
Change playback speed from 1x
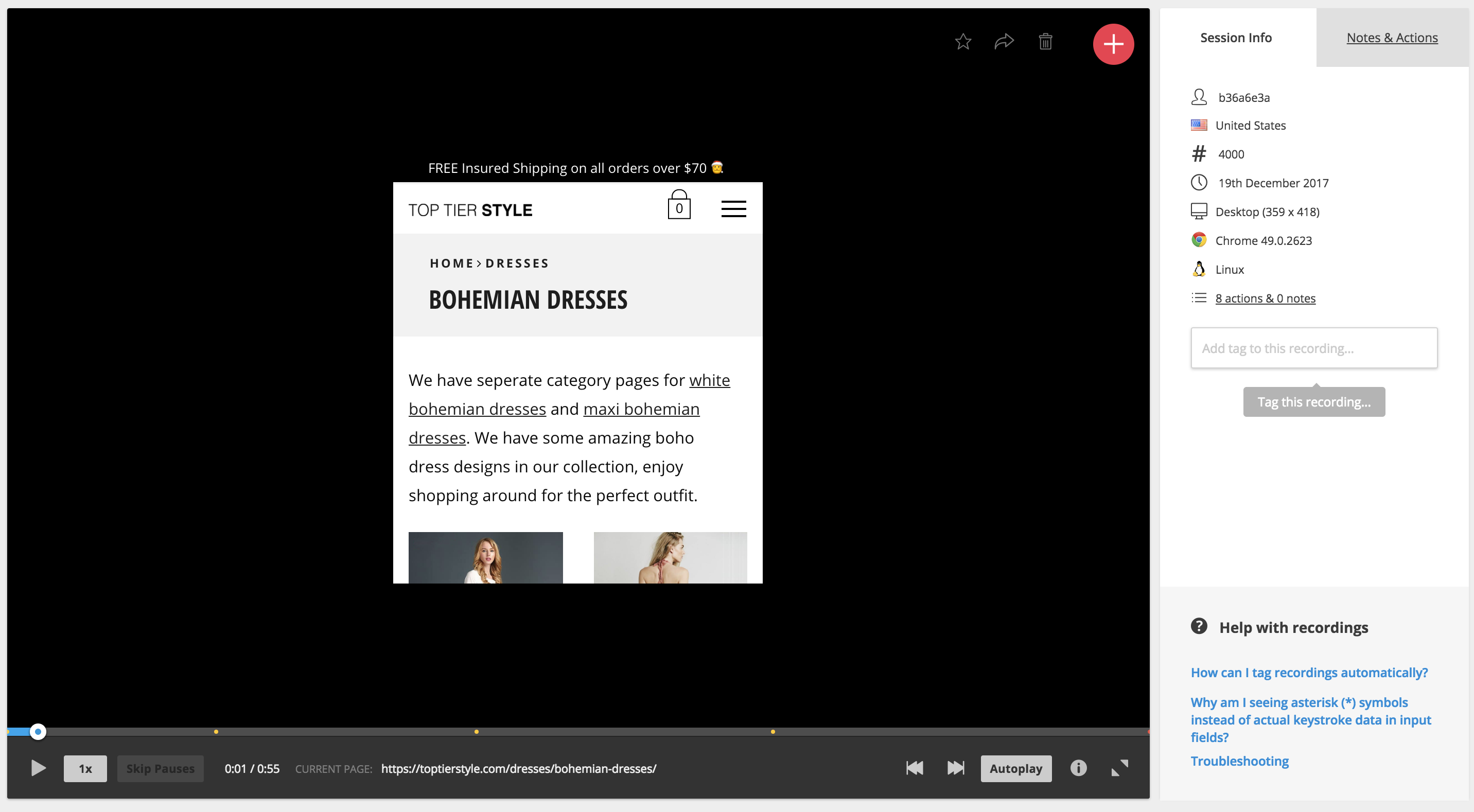coord(85,768)
